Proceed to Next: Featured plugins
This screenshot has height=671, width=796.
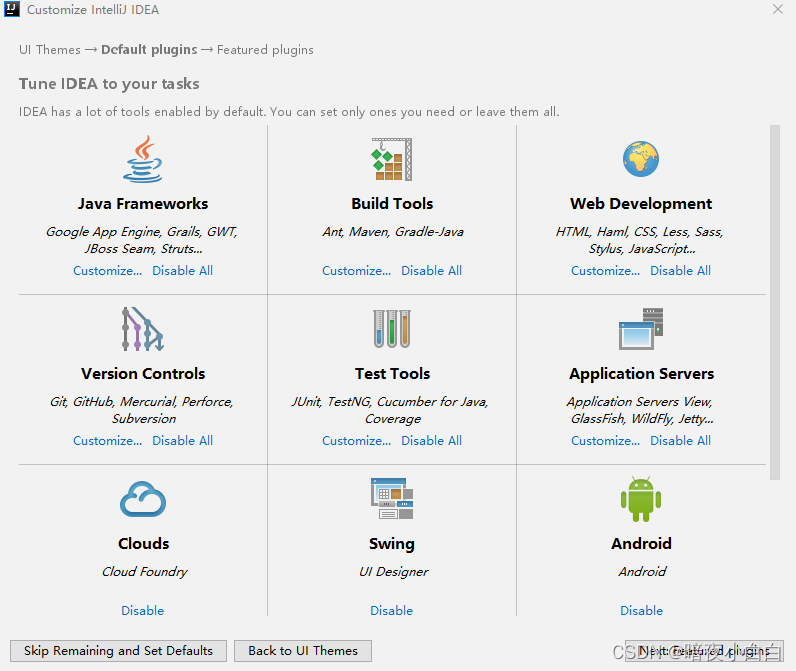(x=704, y=651)
